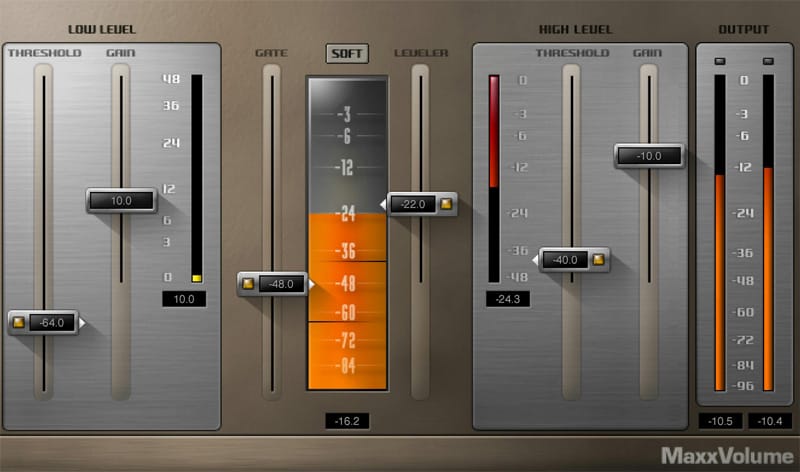Click the HIGH LEVEL section title
Screen dimensions: 800x472
(x=576, y=30)
